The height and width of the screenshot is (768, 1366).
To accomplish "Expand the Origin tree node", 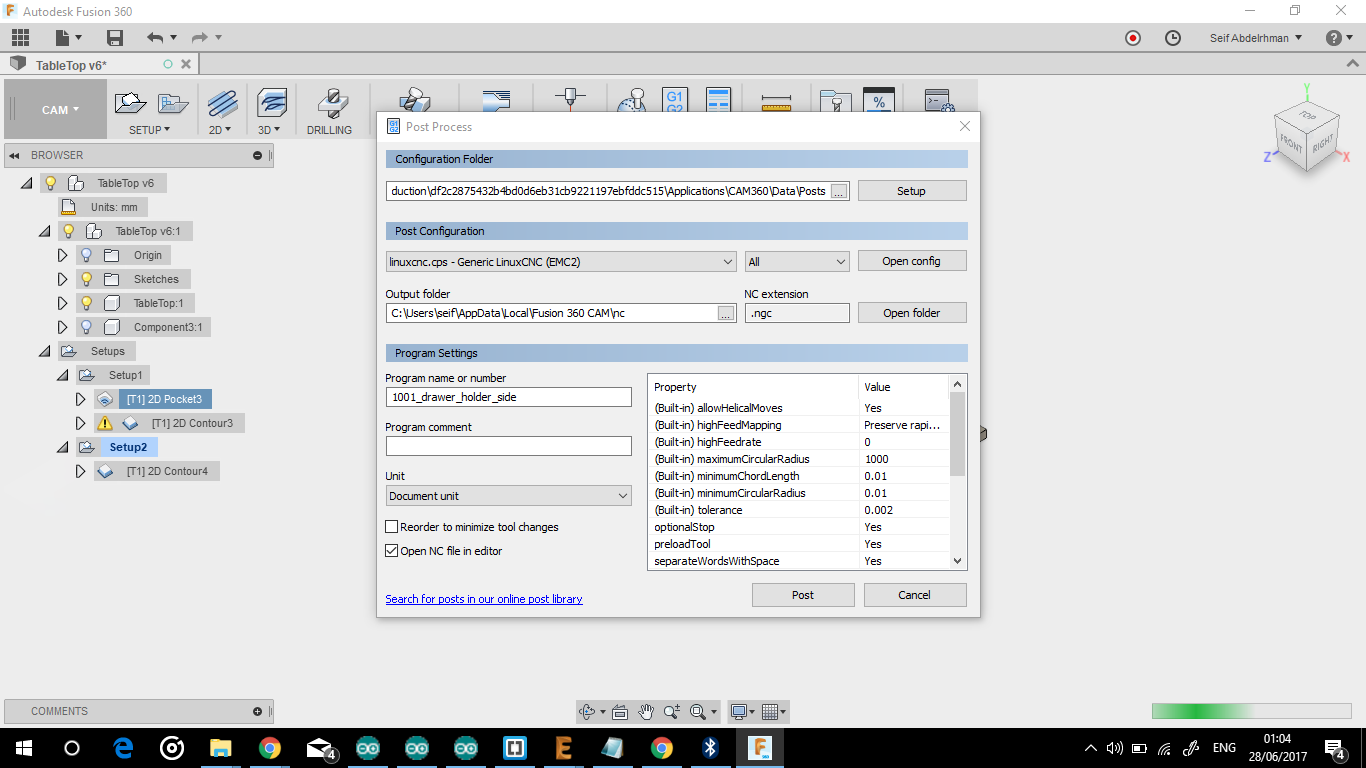I will pyautogui.click(x=63, y=255).
